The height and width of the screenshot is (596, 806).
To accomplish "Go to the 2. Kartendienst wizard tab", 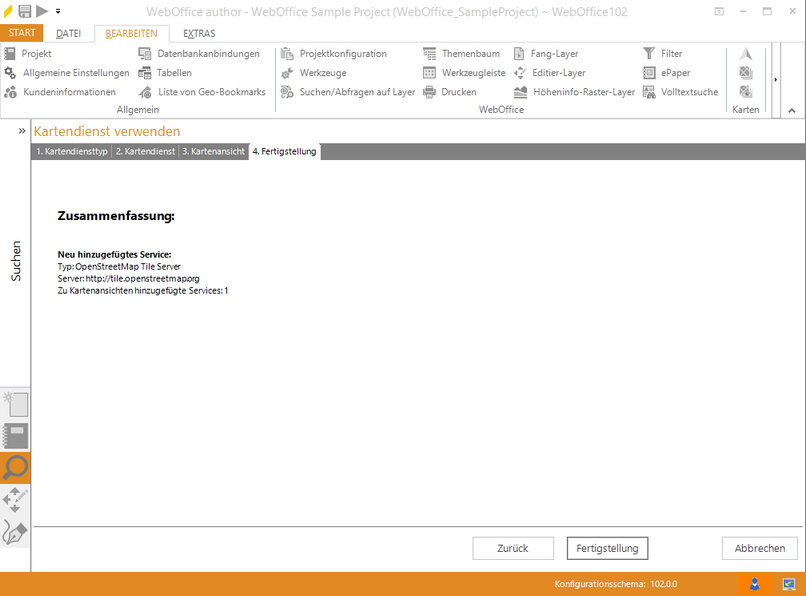I will (145, 152).
